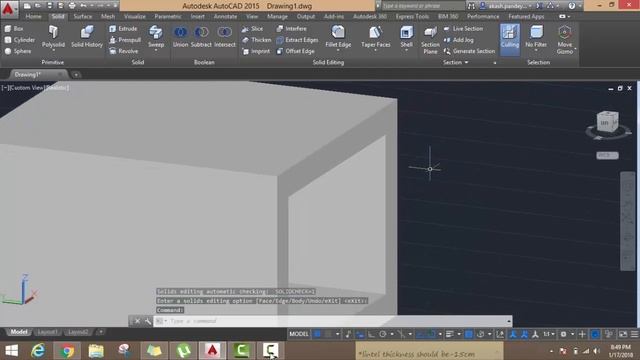
Task: Open the Move Gizmo tool
Action: pyautogui.click(x=564, y=40)
